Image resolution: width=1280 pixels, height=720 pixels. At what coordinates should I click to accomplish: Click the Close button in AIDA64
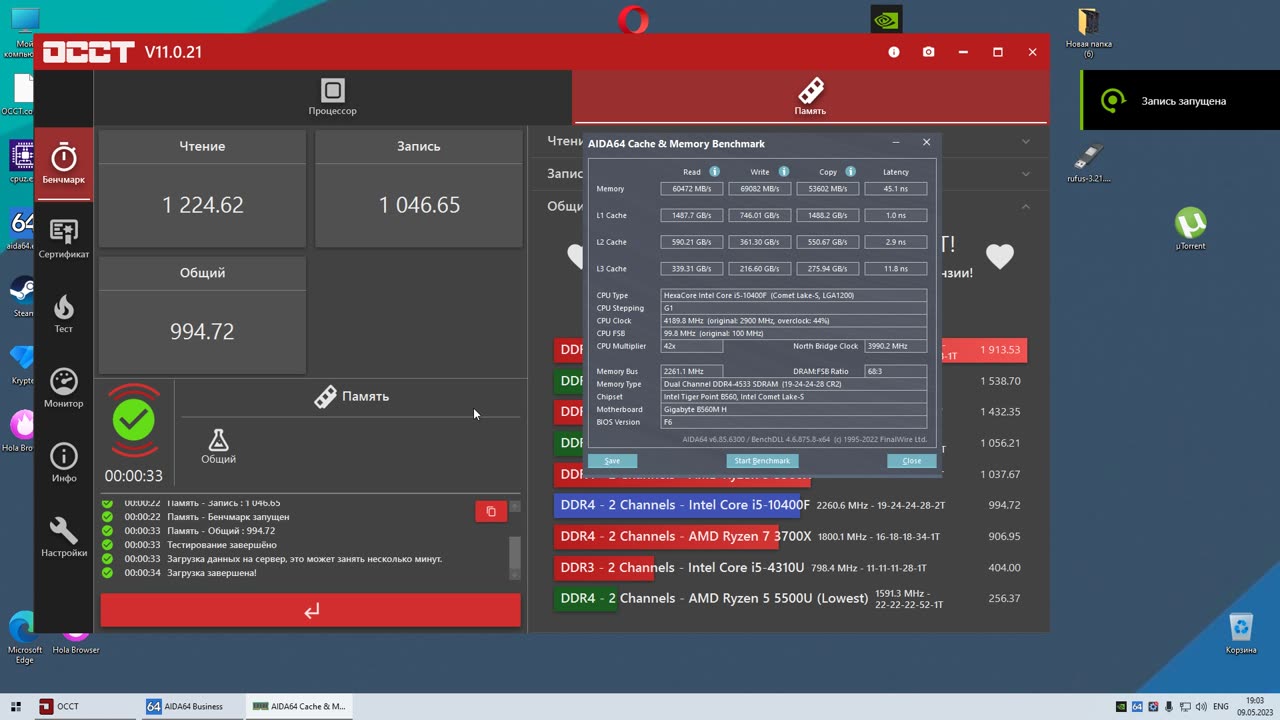(911, 461)
